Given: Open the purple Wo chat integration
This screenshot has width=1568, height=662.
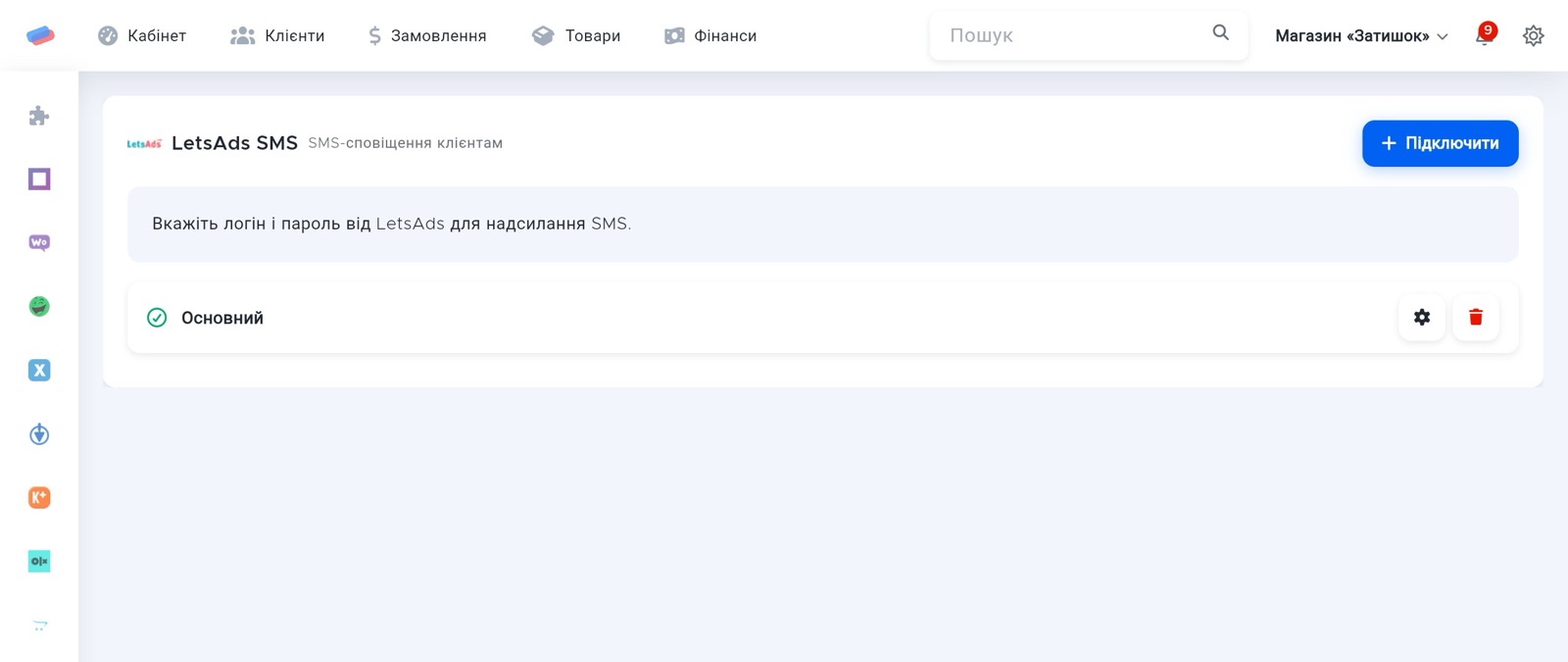Looking at the screenshot, I should 39,243.
